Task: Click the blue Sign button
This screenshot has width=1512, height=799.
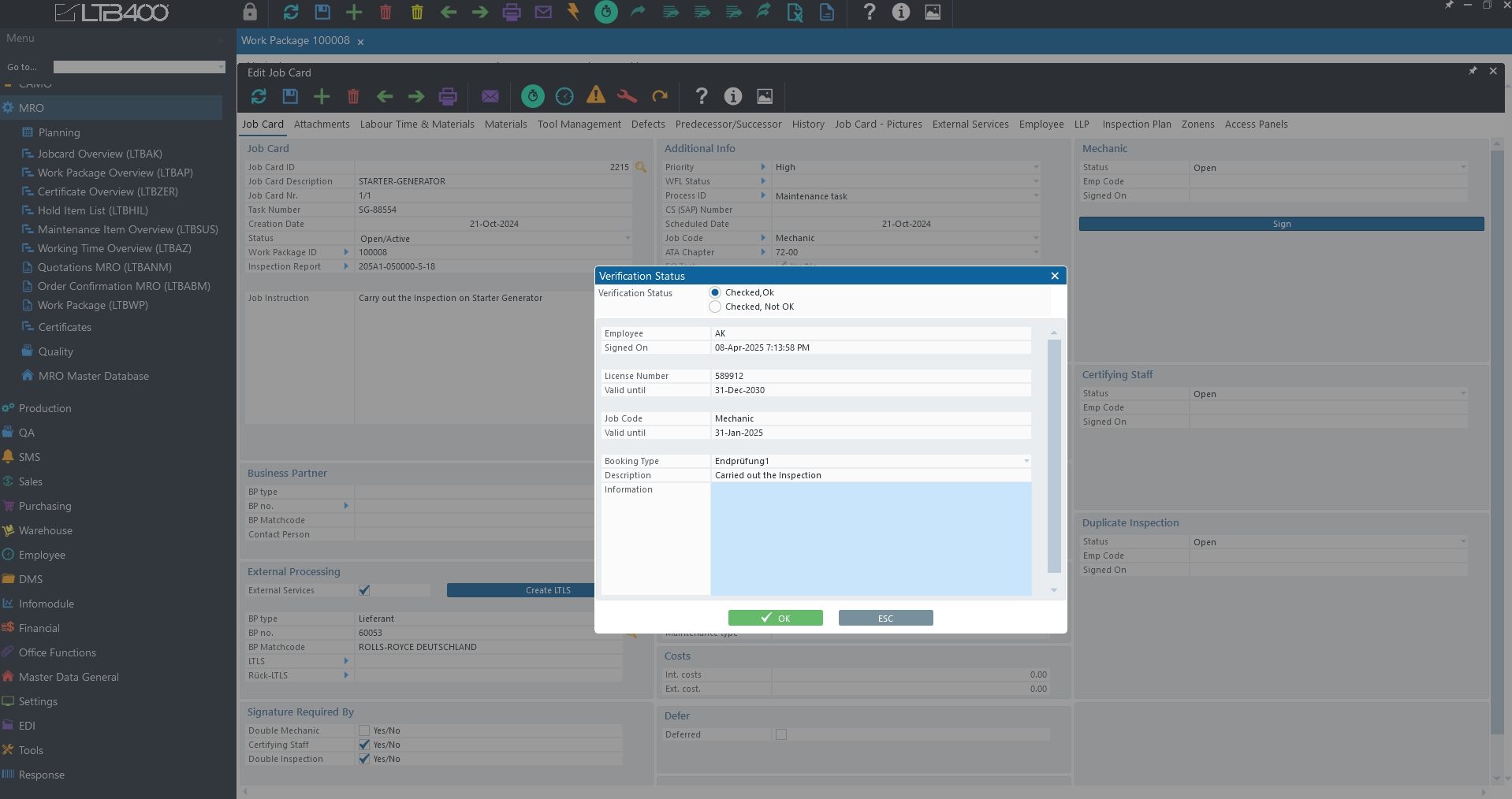Action: pyautogui.click(x=1281, y=224)
